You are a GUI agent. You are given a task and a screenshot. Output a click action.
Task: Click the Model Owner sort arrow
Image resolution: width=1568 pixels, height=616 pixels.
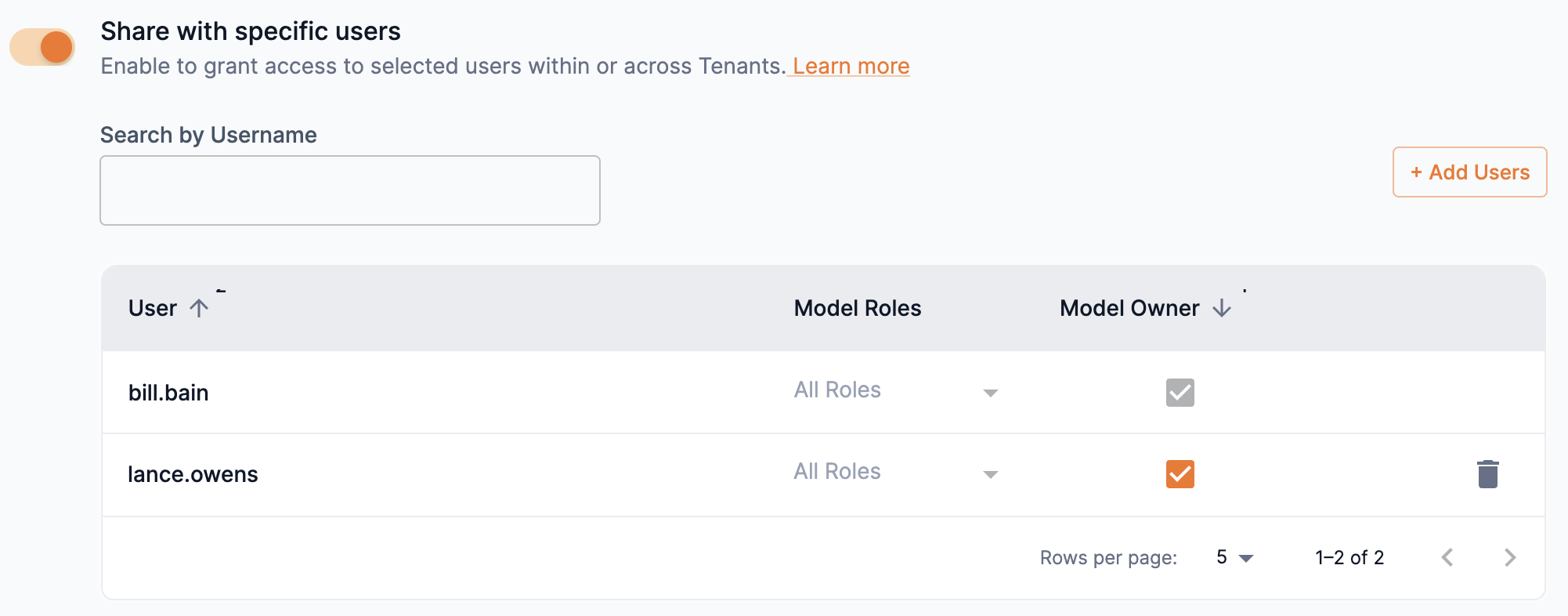click(1220, 308)
